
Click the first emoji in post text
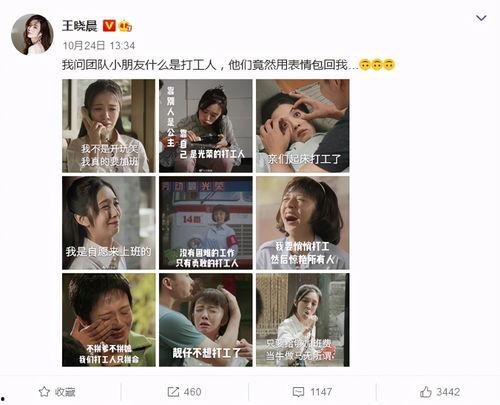365,65
